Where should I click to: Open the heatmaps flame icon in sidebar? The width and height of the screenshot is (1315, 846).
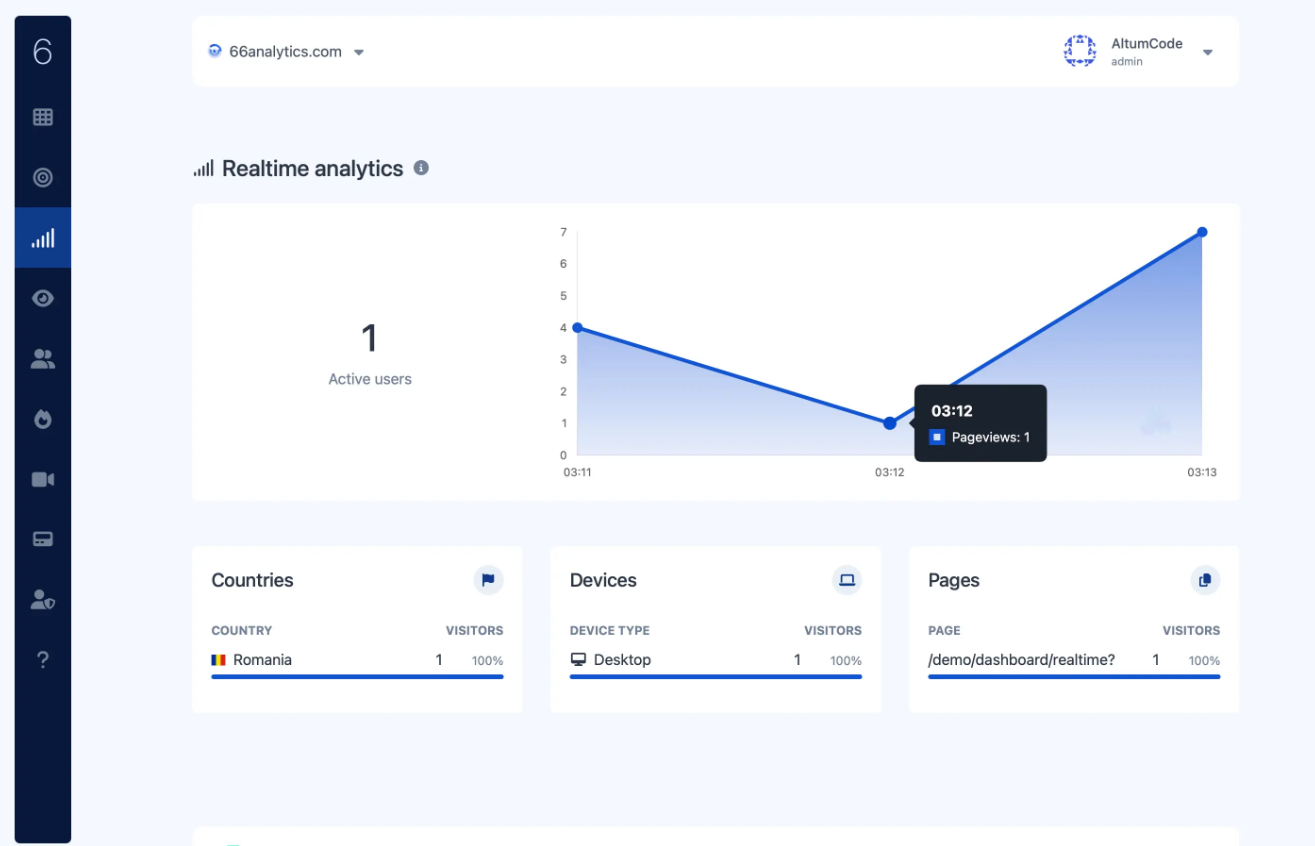click(42, 419)
